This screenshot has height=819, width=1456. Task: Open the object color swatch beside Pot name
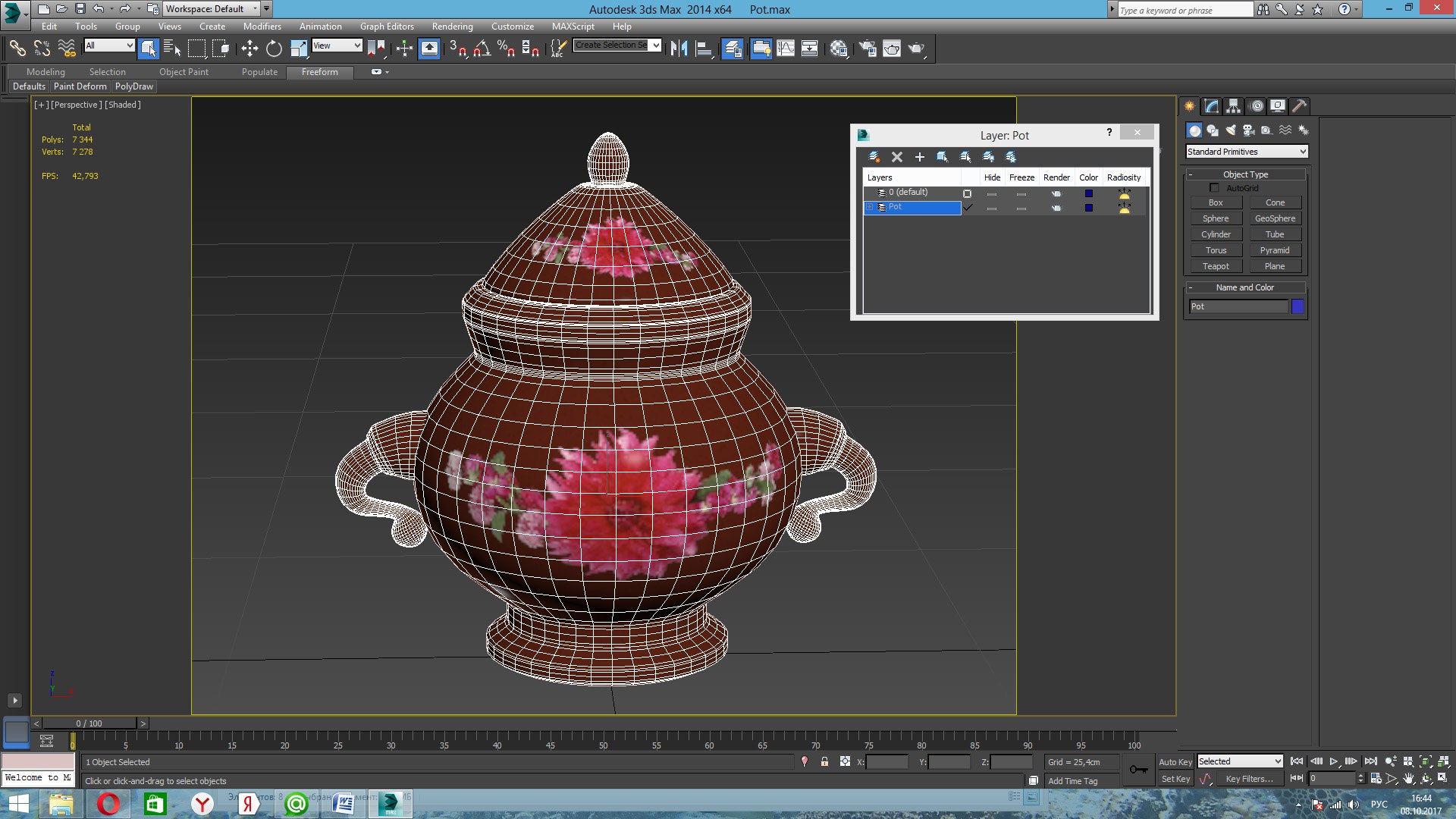point(1298,306)
